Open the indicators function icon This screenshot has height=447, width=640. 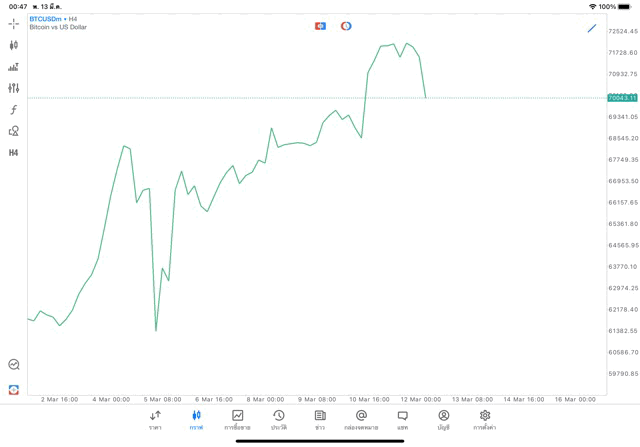[x=14, y=110]
